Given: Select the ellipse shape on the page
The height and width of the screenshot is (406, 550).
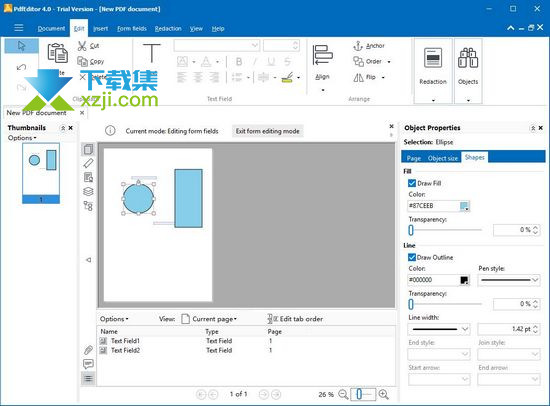Looking at the screenshot, I should pyautogui.click(x=138, y=199).
